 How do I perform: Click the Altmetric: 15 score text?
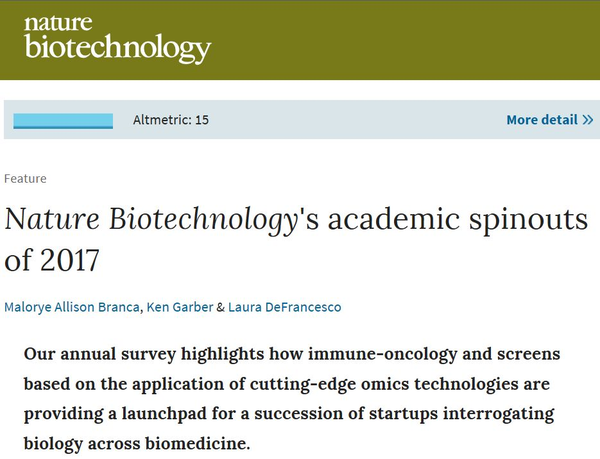(x=171, y=120)
